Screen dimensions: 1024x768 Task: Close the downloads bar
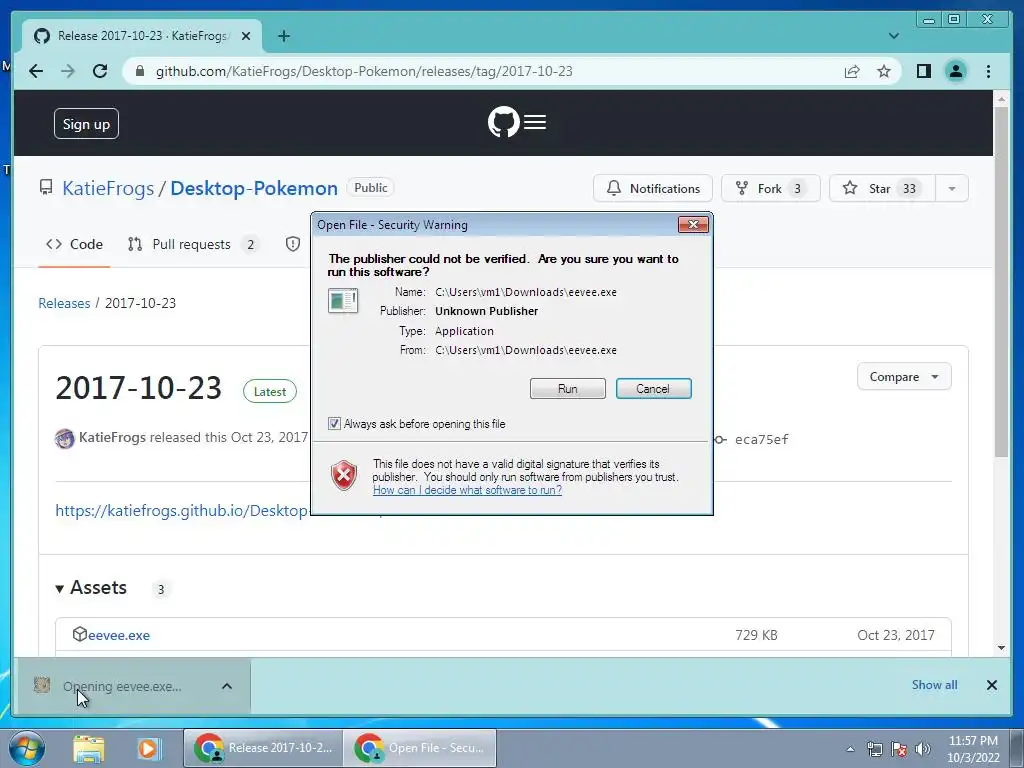(991, 684)
